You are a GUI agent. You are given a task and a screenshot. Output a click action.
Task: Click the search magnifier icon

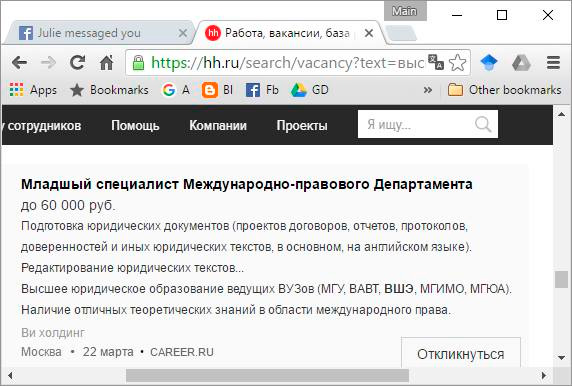pyautogui.click(x=483, y=124)
